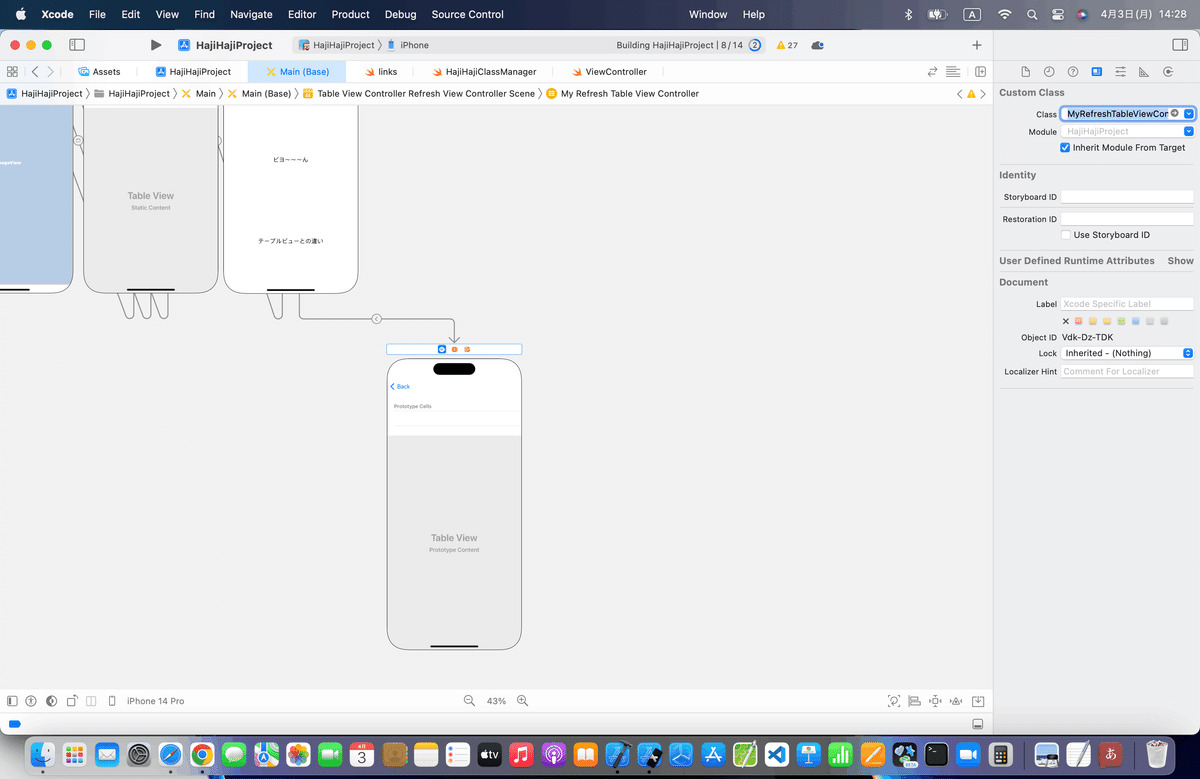Viewport: 1200px width, 779px height.
Task: Open the Source Control menu
Action: click(x=467, y=15)
